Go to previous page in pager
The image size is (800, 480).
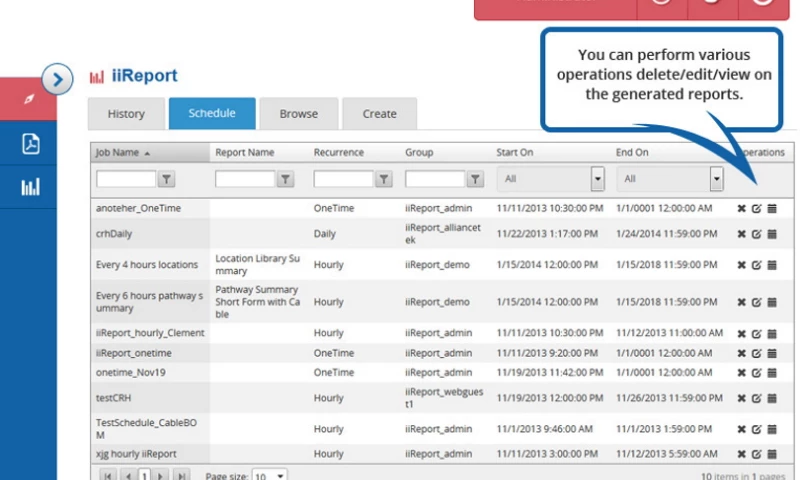(128, 475)
